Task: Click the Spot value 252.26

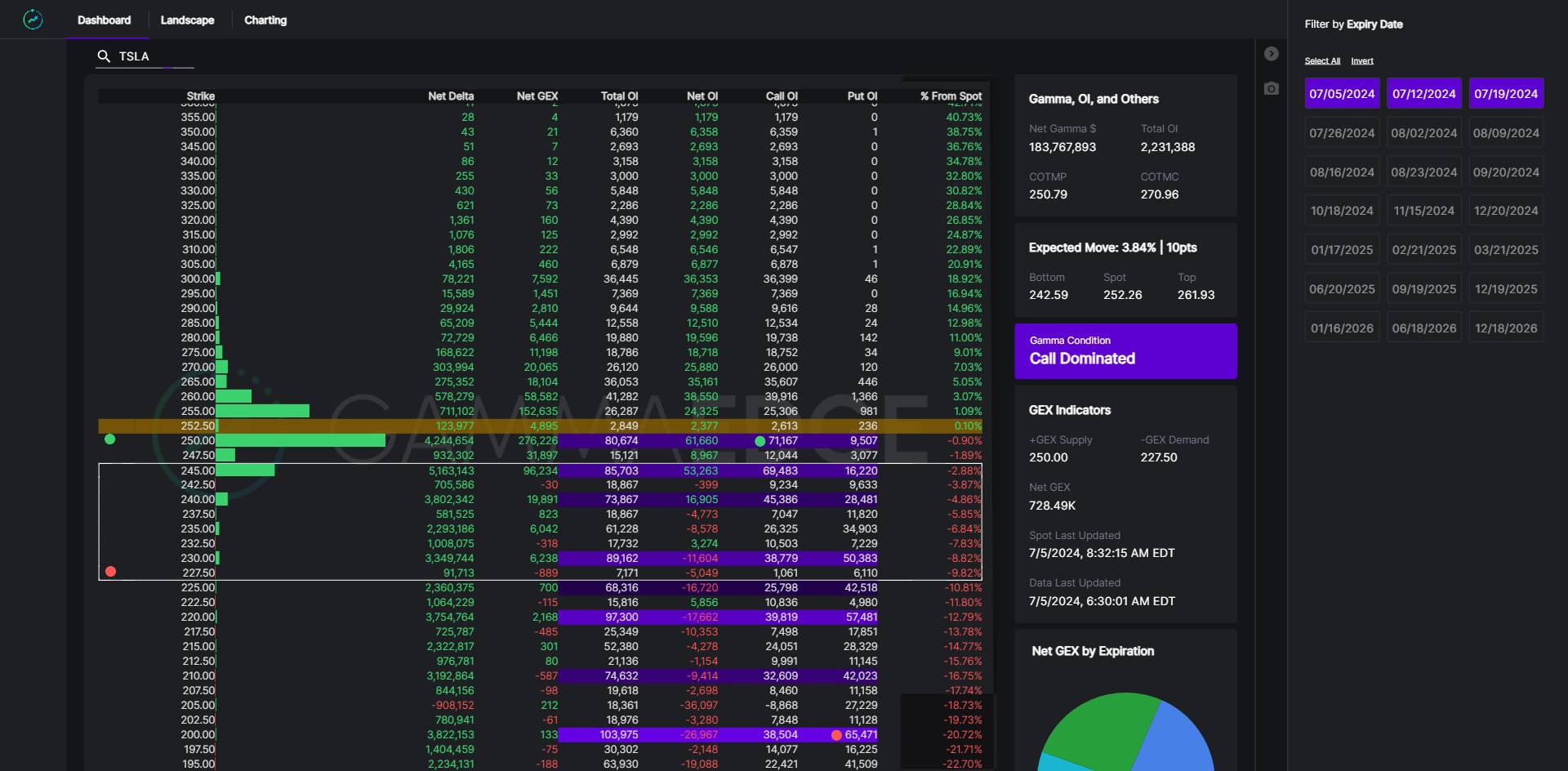Action: coord(1122,295)
